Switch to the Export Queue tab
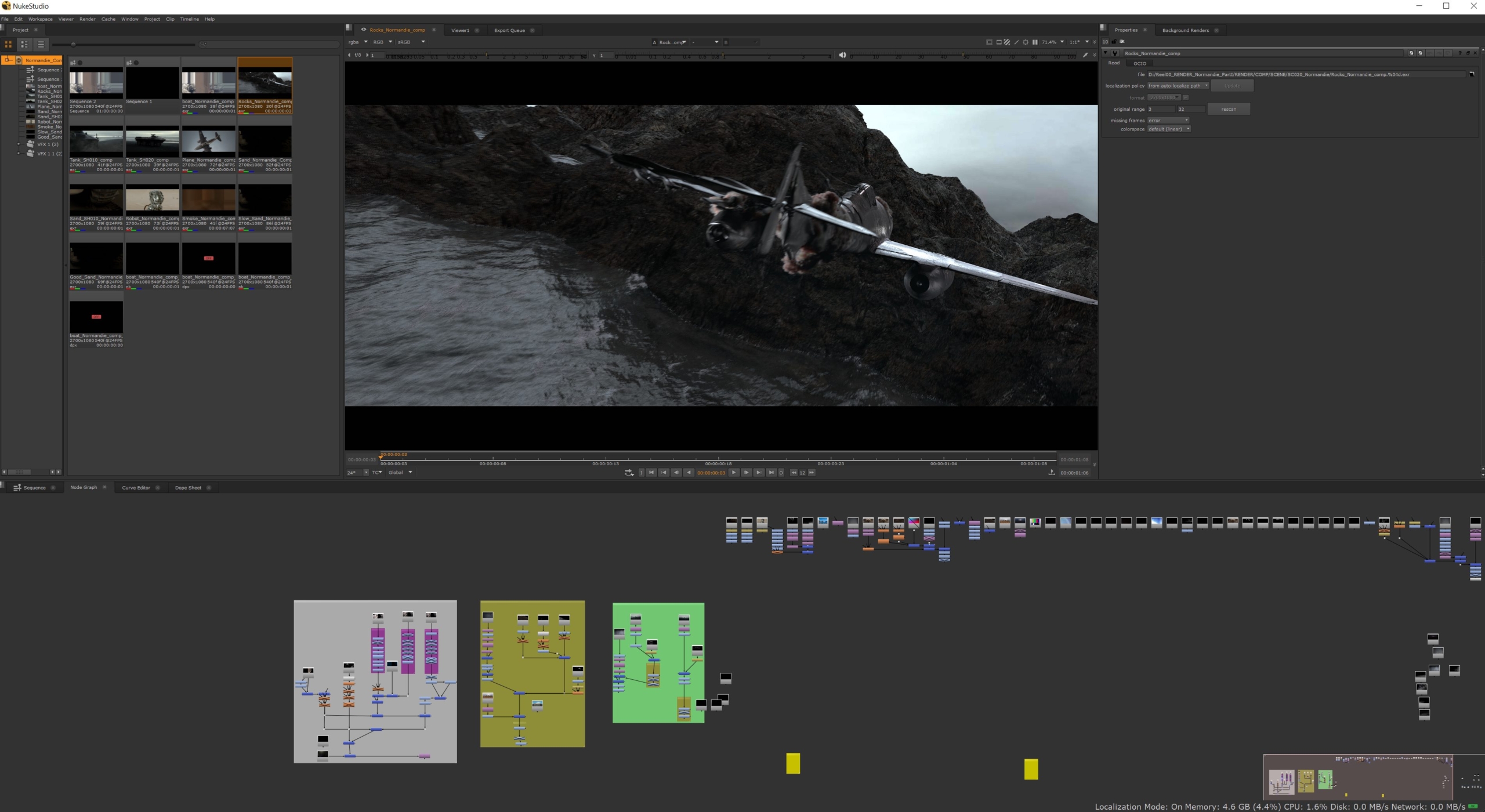Viewport: 1485px width, 812px height. [x=509, y=30]
